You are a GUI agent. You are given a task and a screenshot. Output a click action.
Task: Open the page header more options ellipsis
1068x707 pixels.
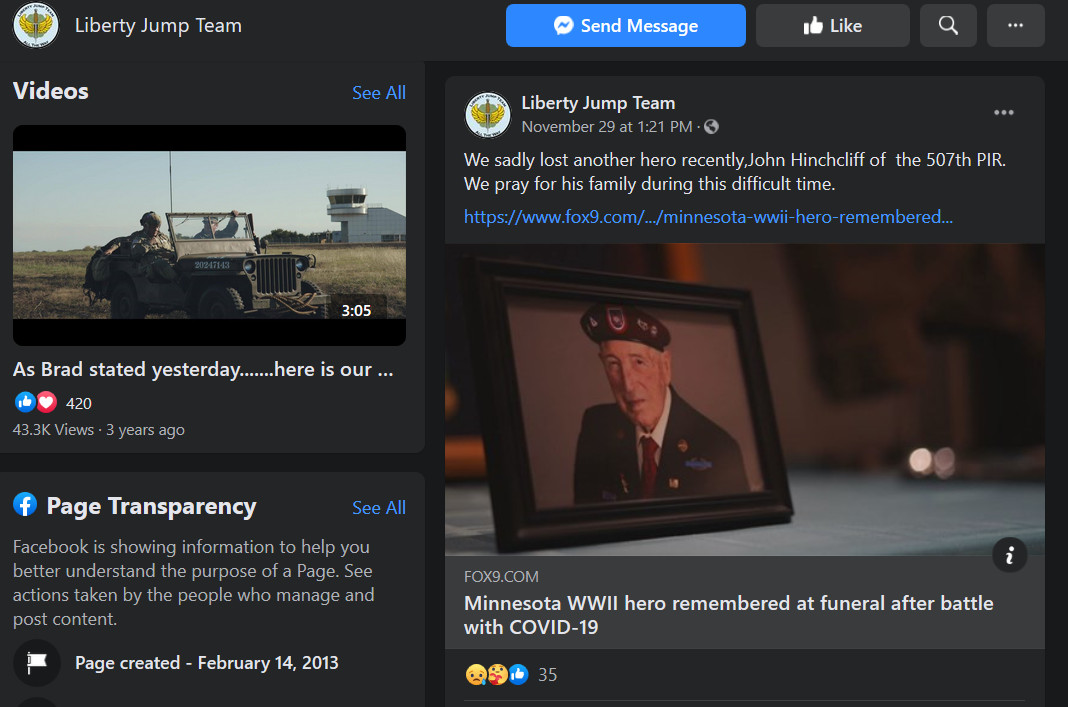tap(1016, 25)
